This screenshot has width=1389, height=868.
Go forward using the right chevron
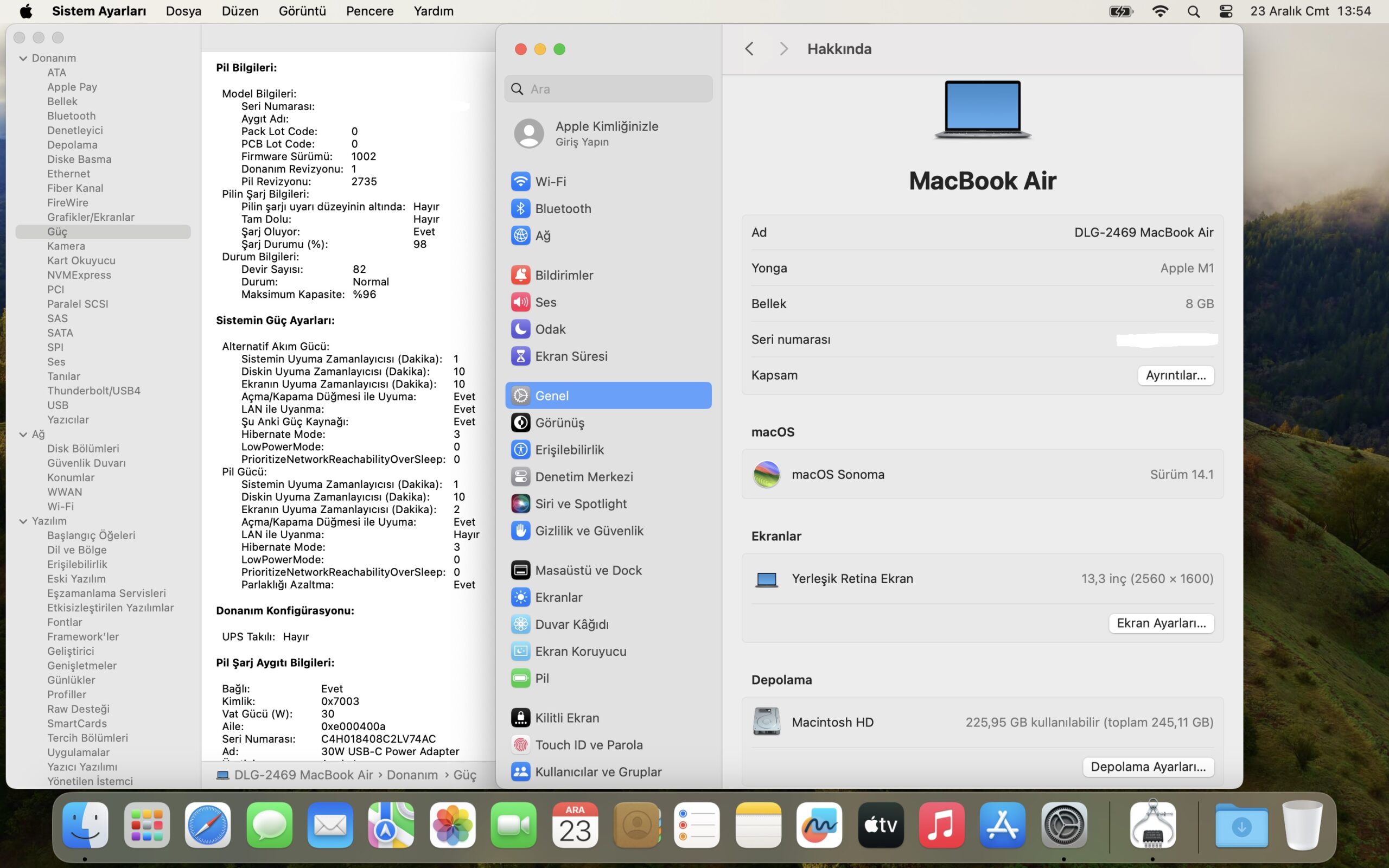click(x=783, y=49)
